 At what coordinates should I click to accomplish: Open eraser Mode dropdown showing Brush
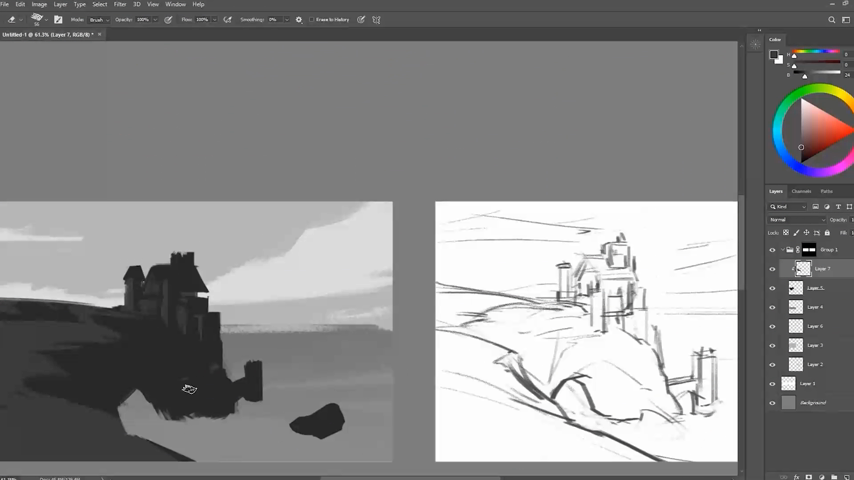pos(99,20)
